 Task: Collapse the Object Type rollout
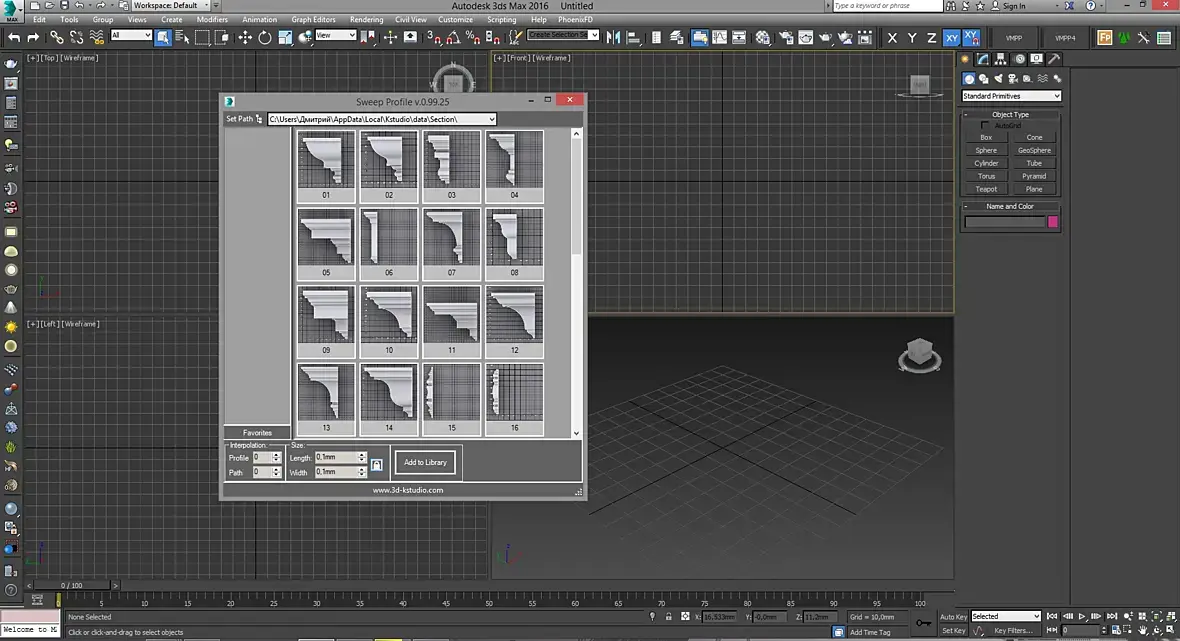(1010, 115)
